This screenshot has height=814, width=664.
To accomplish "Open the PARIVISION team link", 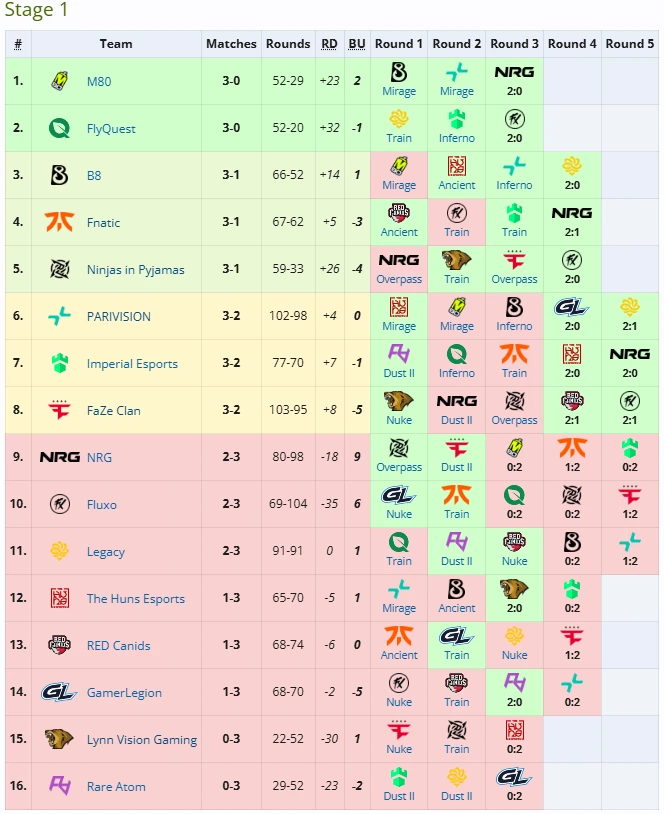I will click(118, 317).
